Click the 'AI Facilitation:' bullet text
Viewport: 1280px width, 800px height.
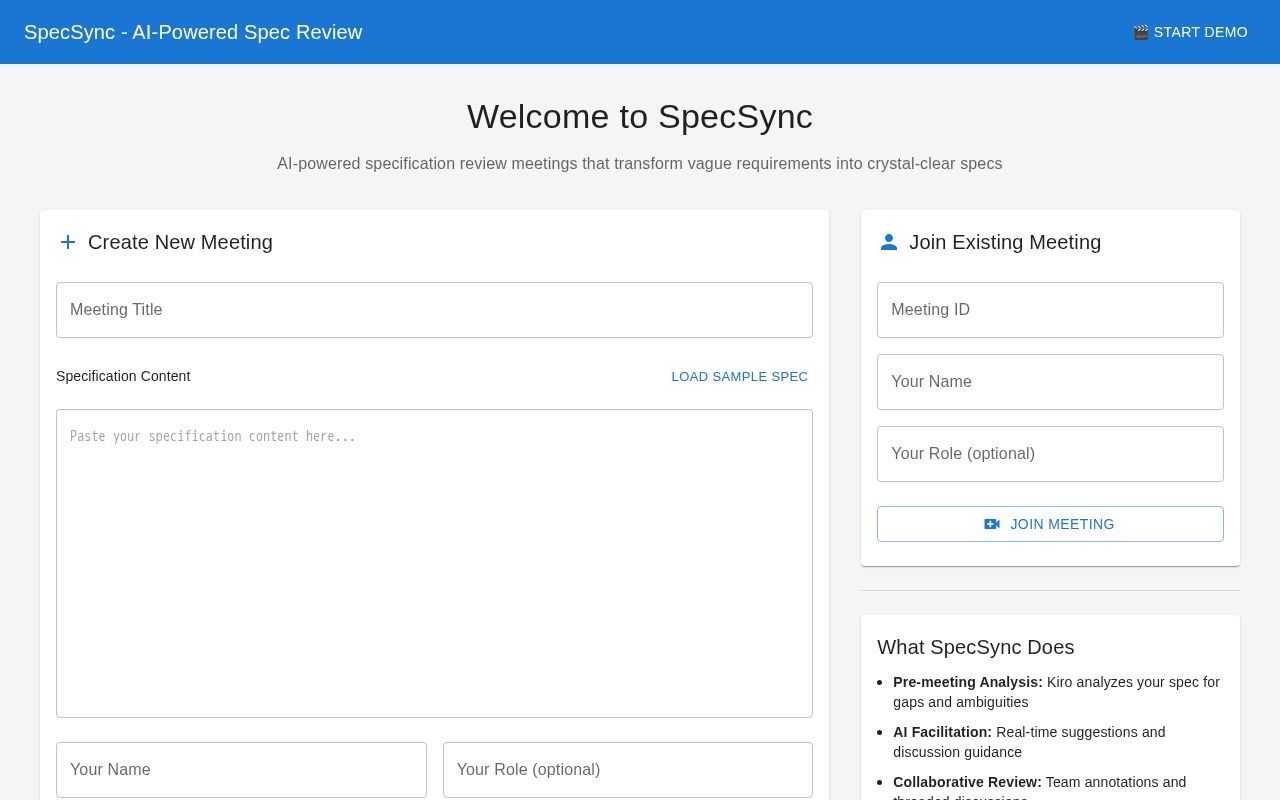[x=942, y=732]
